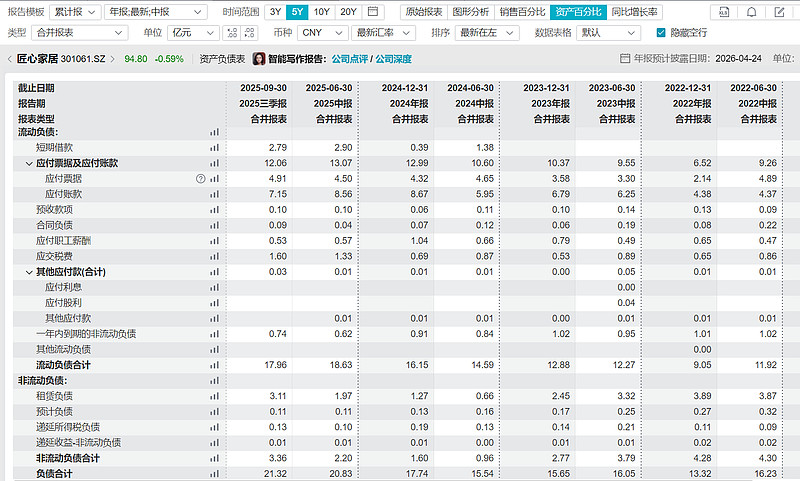Select the 同比增长率 tab

[635, 12]
